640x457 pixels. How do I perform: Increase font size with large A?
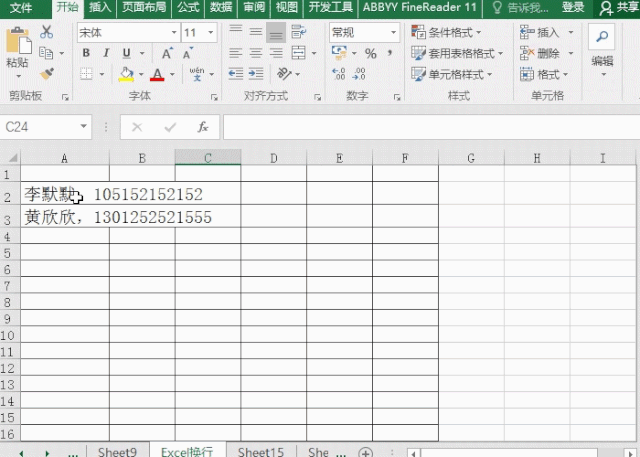[167, 53]
